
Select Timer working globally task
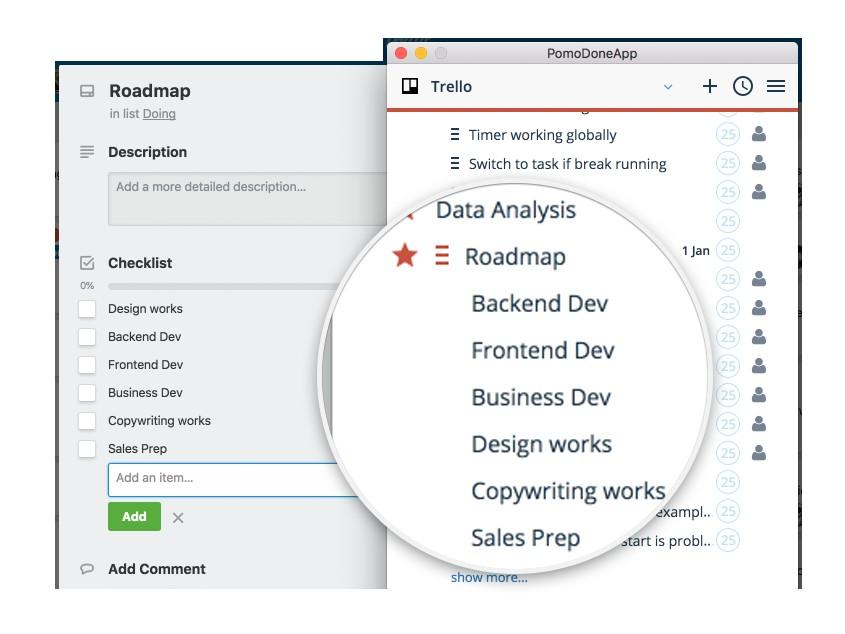click(542, 135)
